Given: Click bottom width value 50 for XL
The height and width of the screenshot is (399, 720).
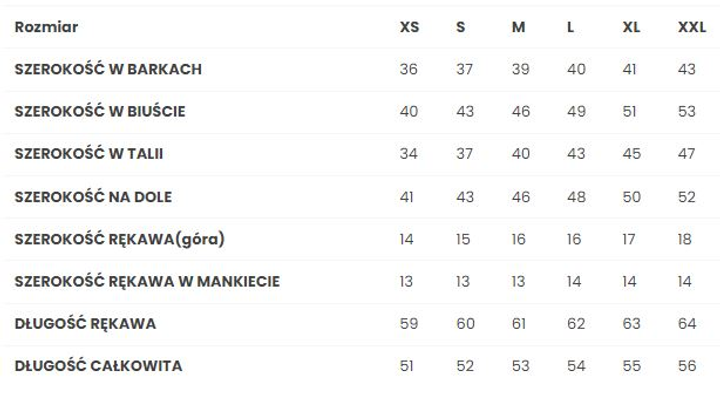Looking at the screenshot, I should click(x=631, y=197).
